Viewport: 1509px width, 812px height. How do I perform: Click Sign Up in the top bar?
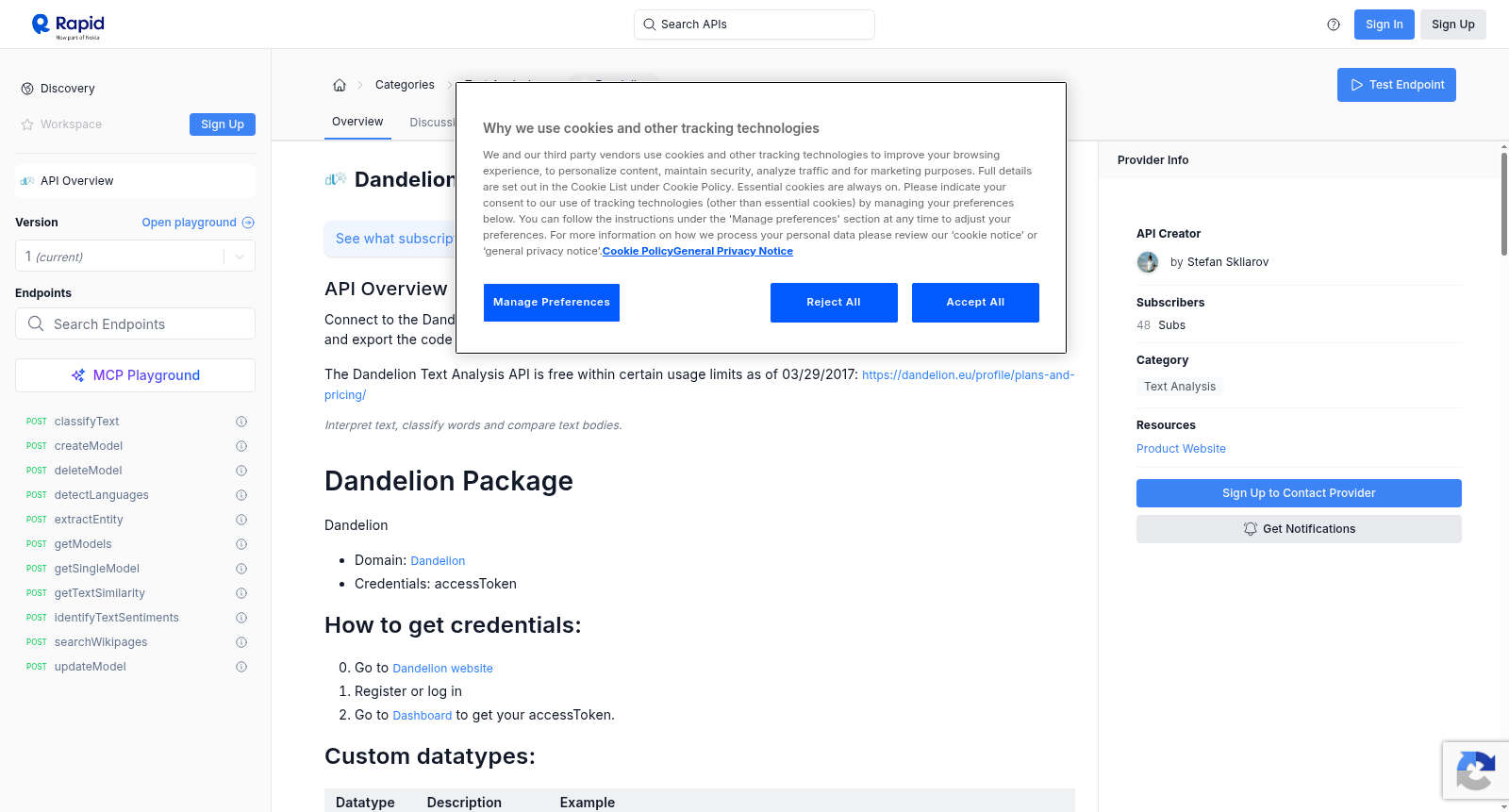(1452, 25)
